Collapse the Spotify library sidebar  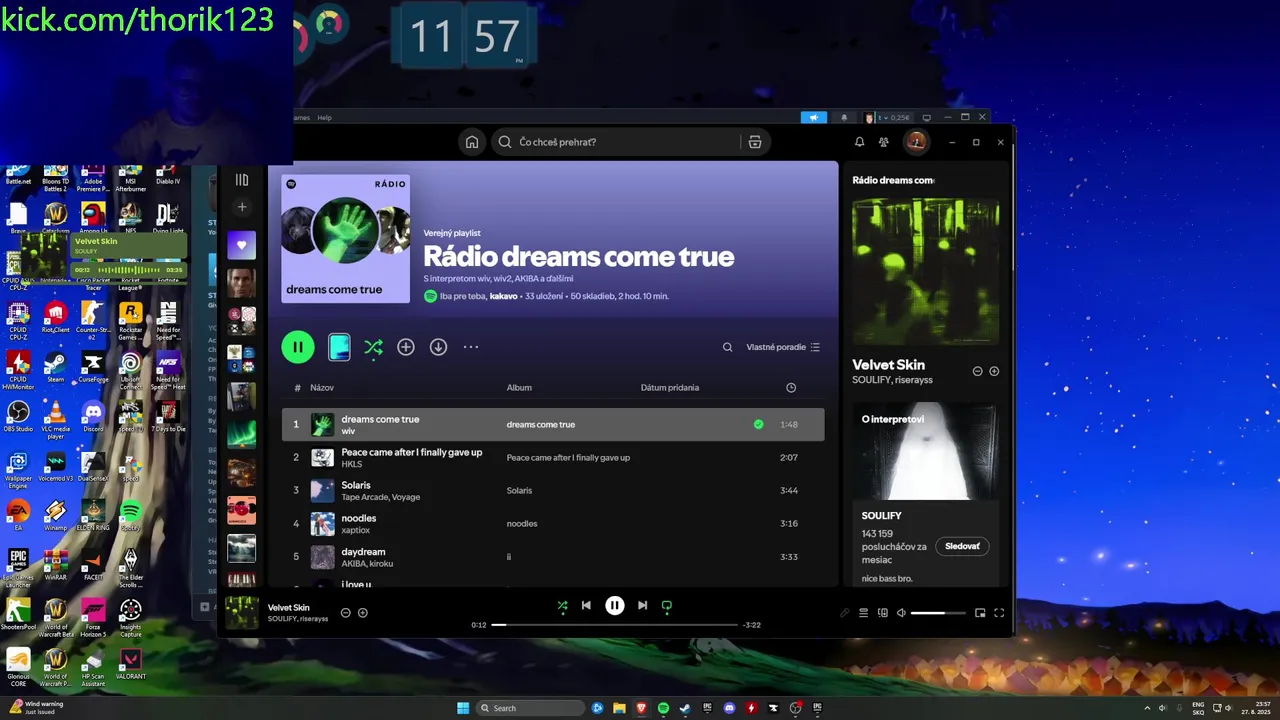point(242,180)
